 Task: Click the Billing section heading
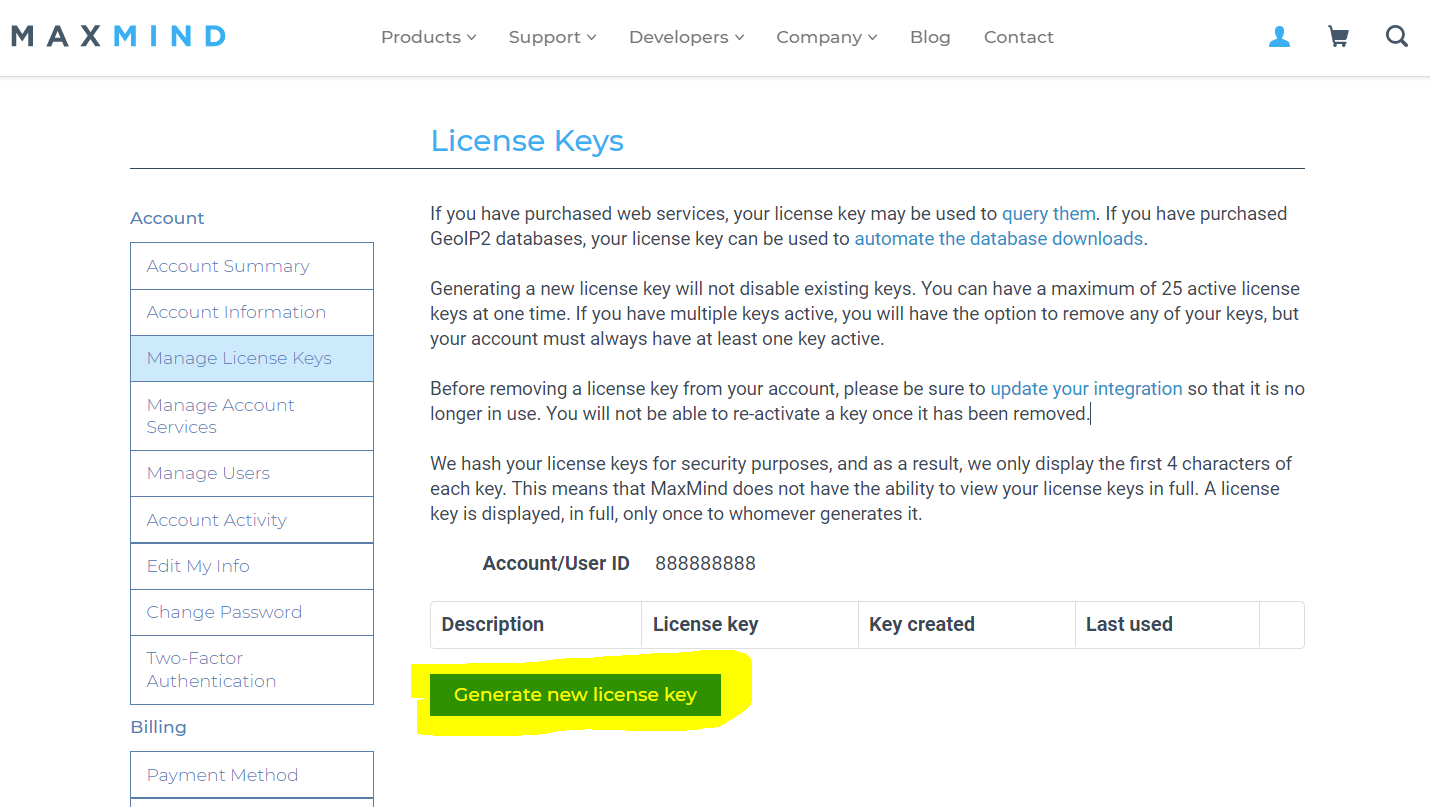click(x=158, y=727)
